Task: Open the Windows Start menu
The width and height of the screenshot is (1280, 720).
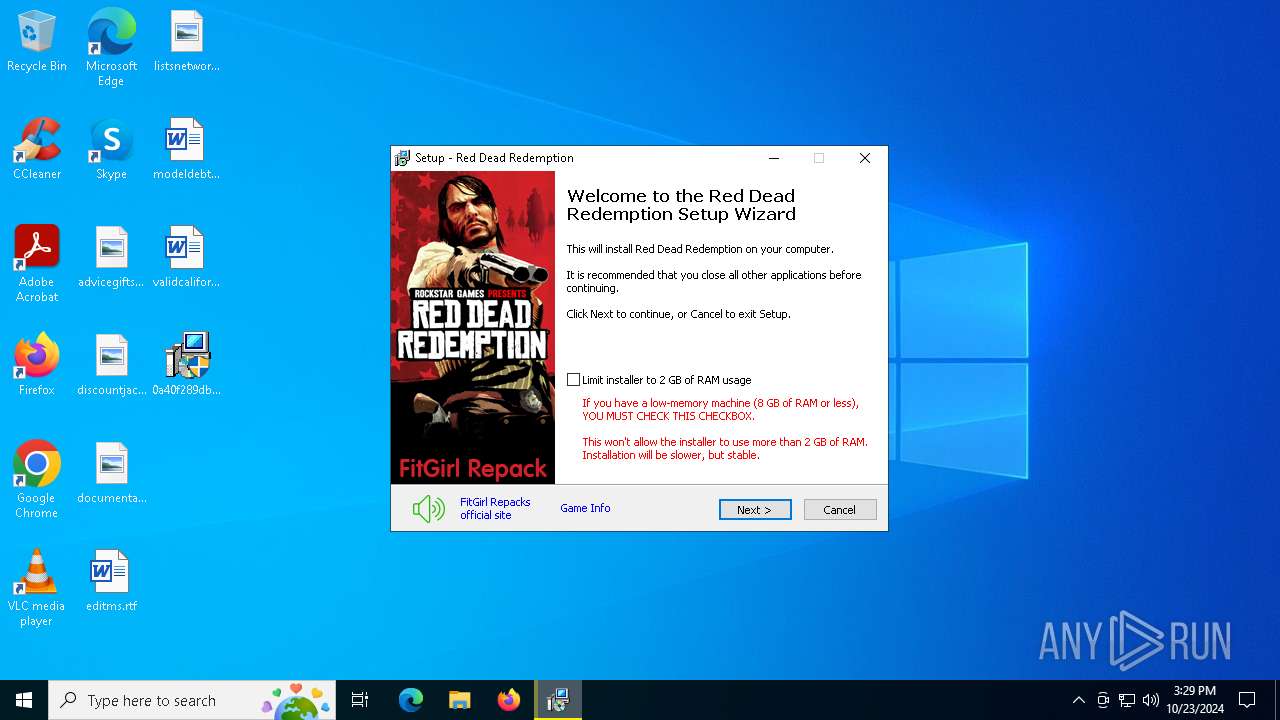Action: pyautogui.click(x=24, y=700)
